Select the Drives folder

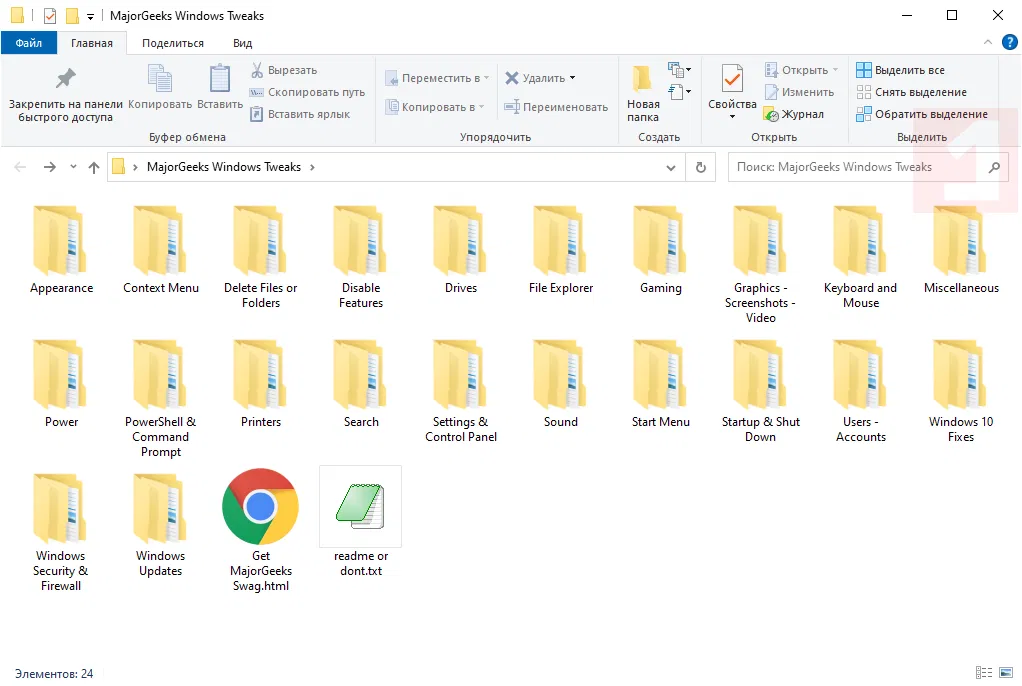(x=461, y=251)
